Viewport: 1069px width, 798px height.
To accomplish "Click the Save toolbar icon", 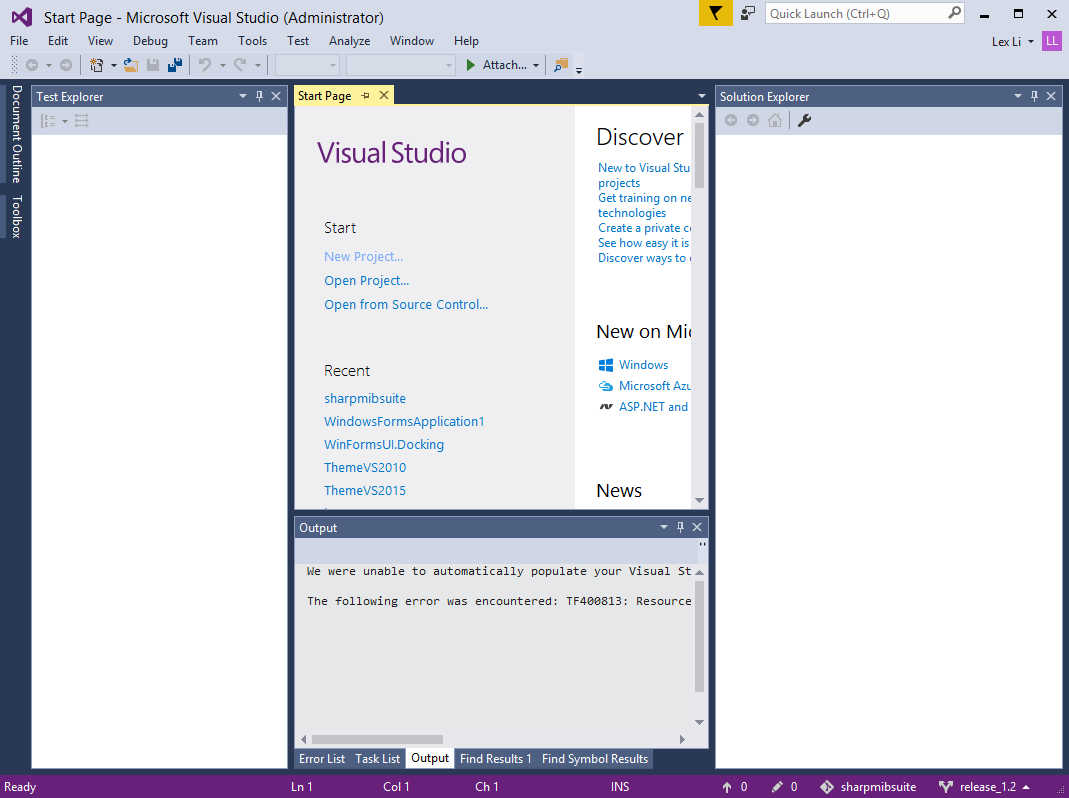I will click(x=153, y=64).
